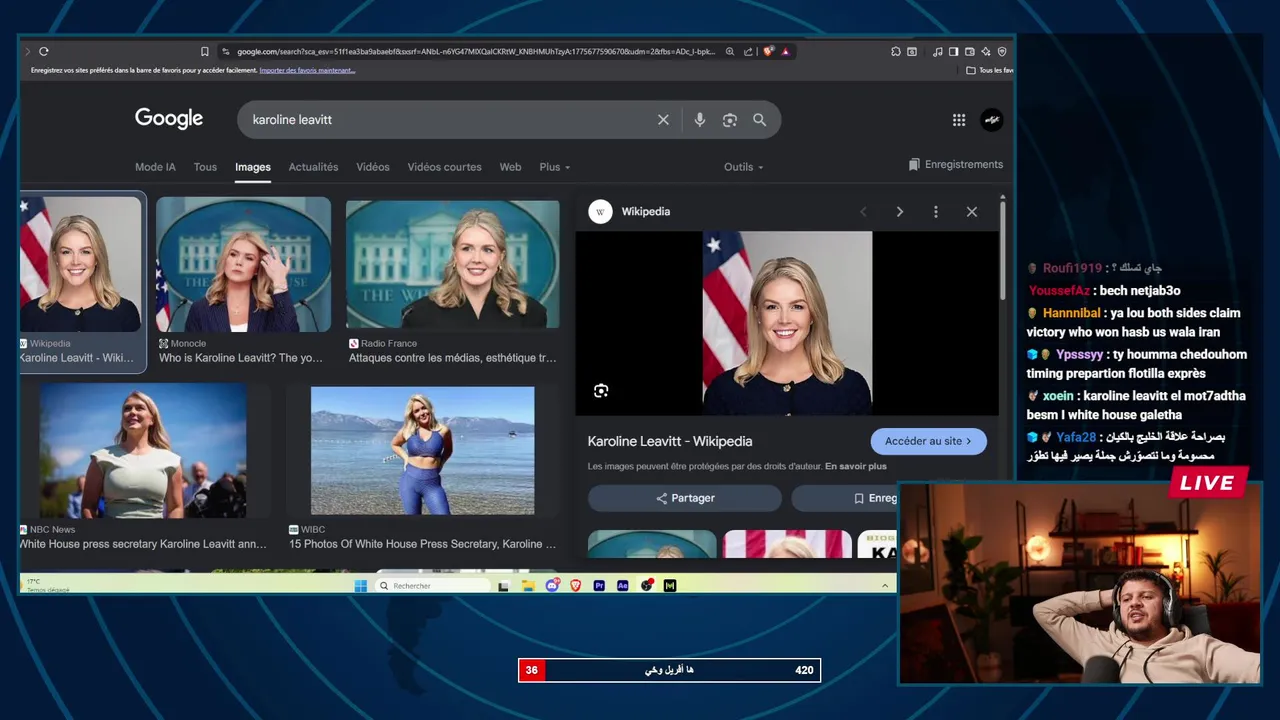Clear the search box with the X icon
This screenshot has height=720, width=1280.
[x=663, y=120]
